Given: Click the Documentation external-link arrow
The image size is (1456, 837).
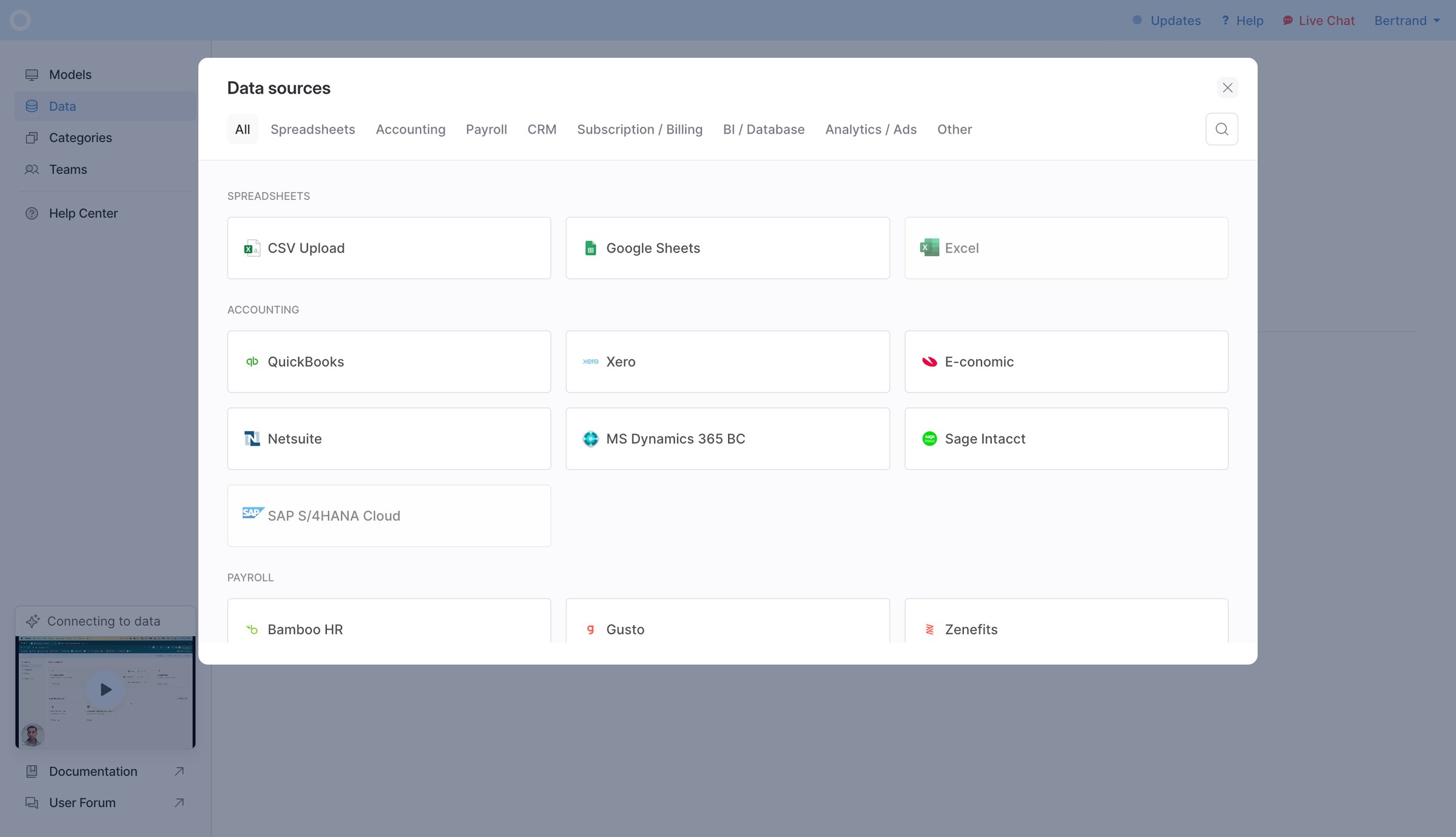Looking at the screenshot, I should pos(179,771).
